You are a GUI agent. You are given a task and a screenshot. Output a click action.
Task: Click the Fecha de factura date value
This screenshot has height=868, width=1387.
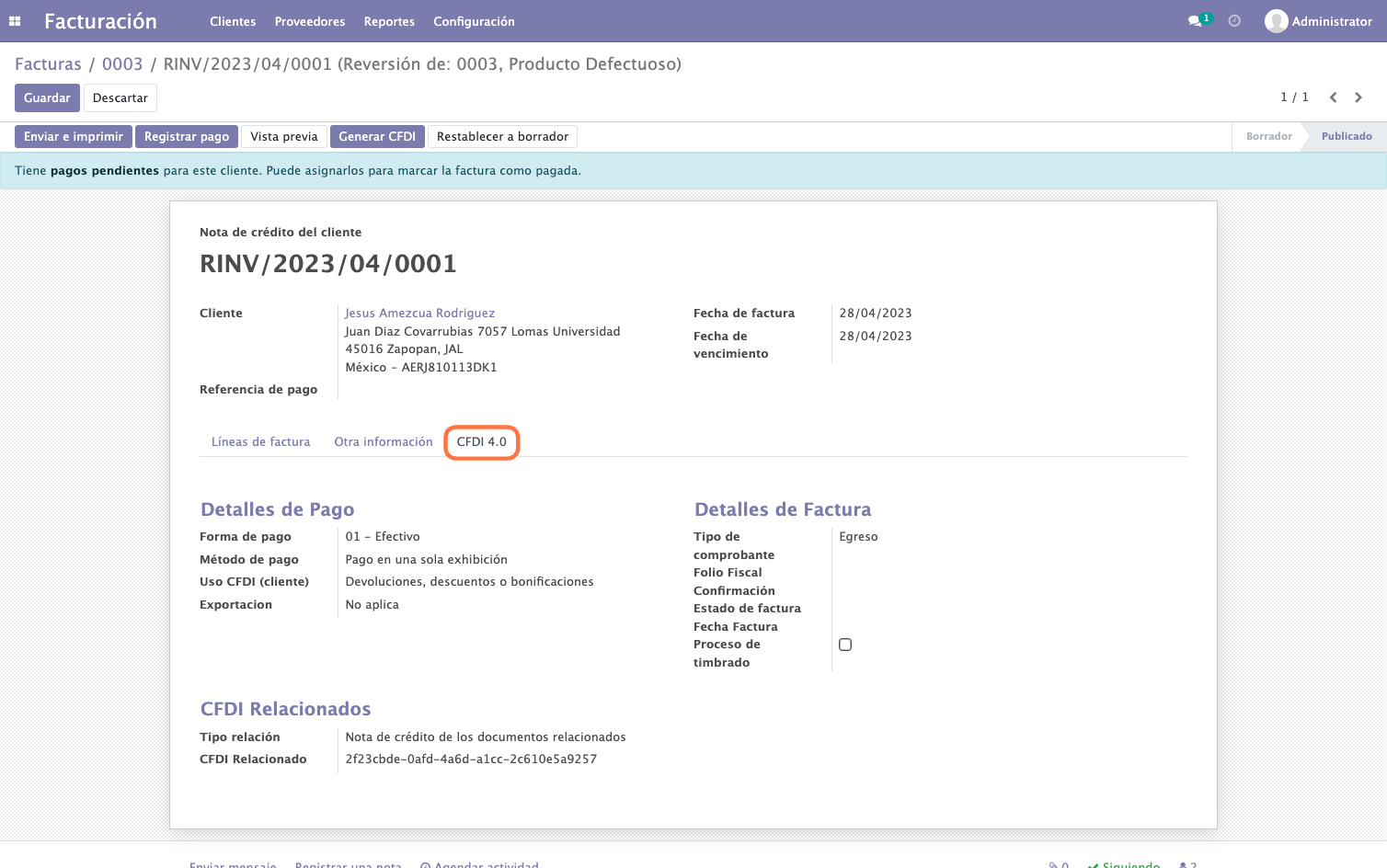876,314
